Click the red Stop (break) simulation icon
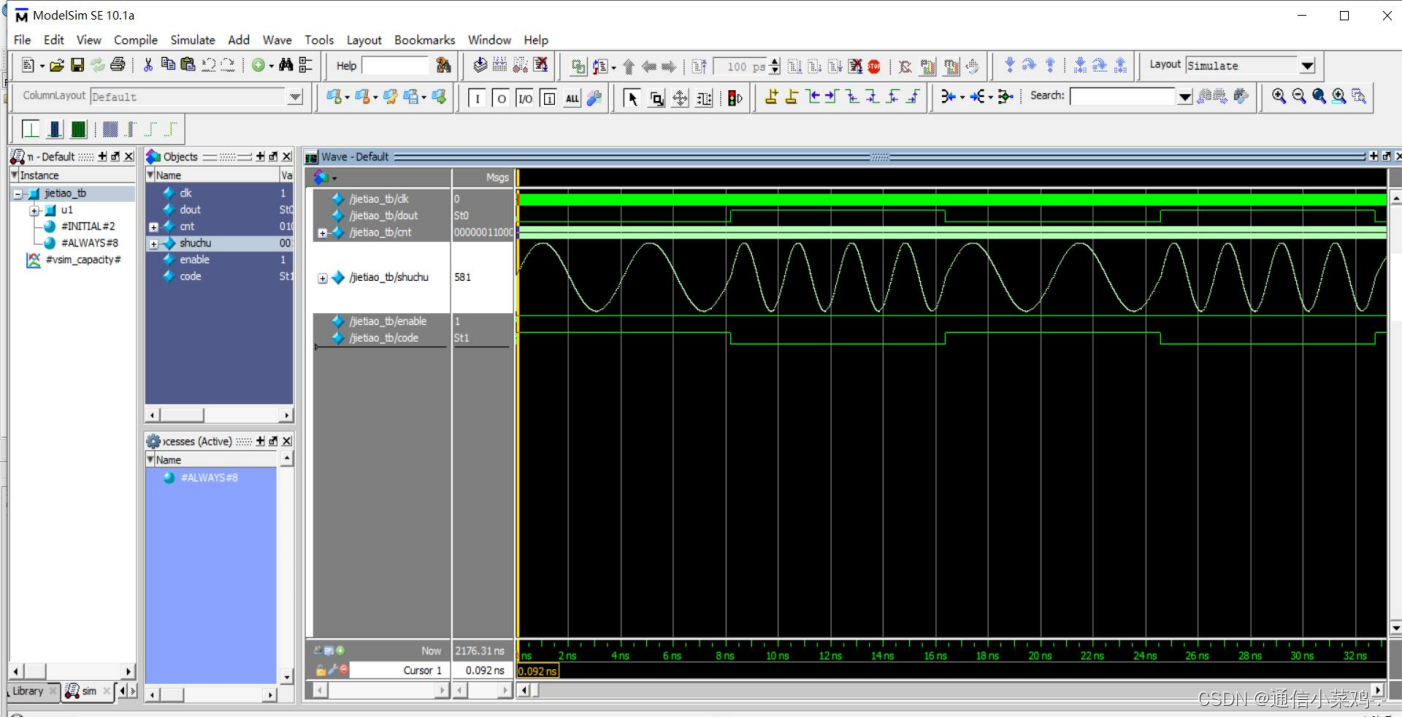 pos(874,67)
